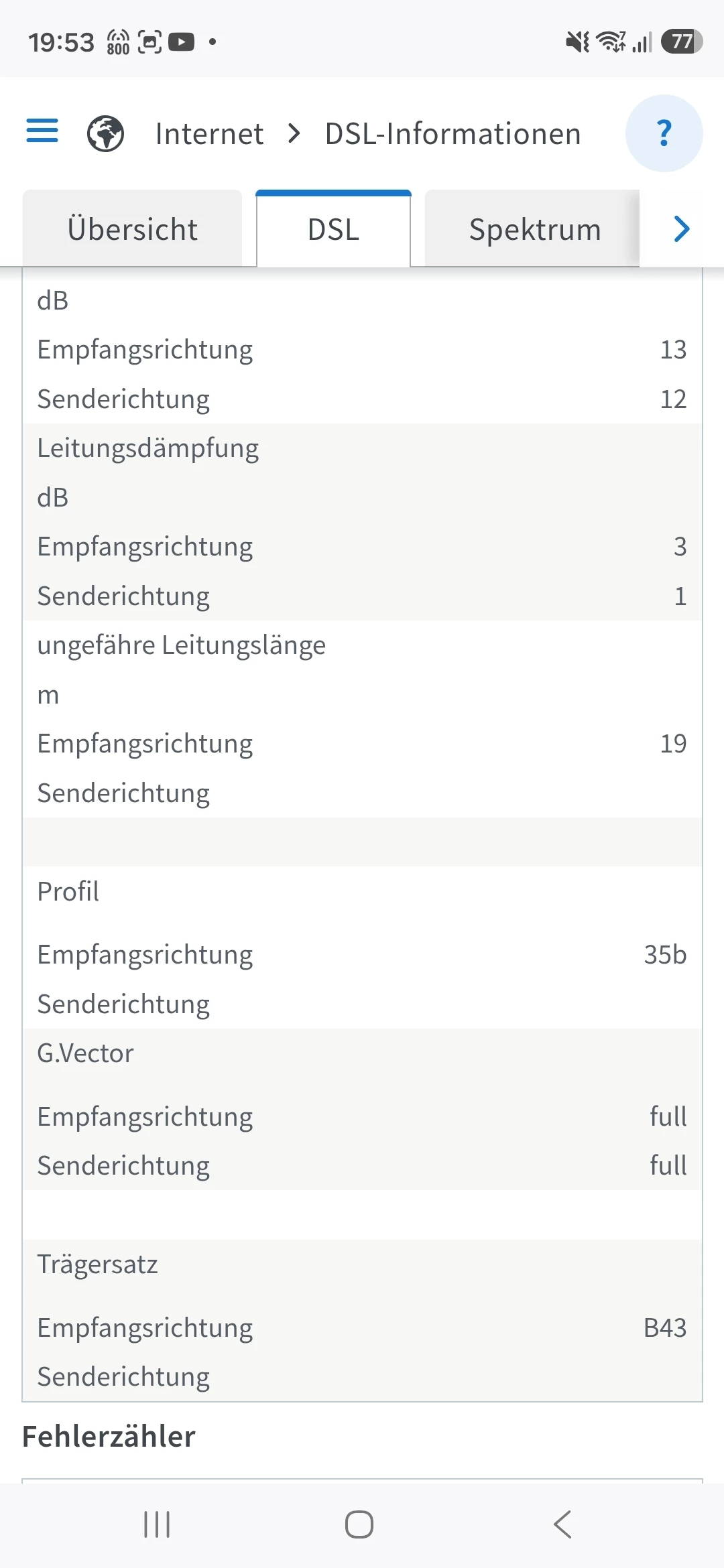
Task: Tap the globe Internet icon
Action: pos(105,133)
